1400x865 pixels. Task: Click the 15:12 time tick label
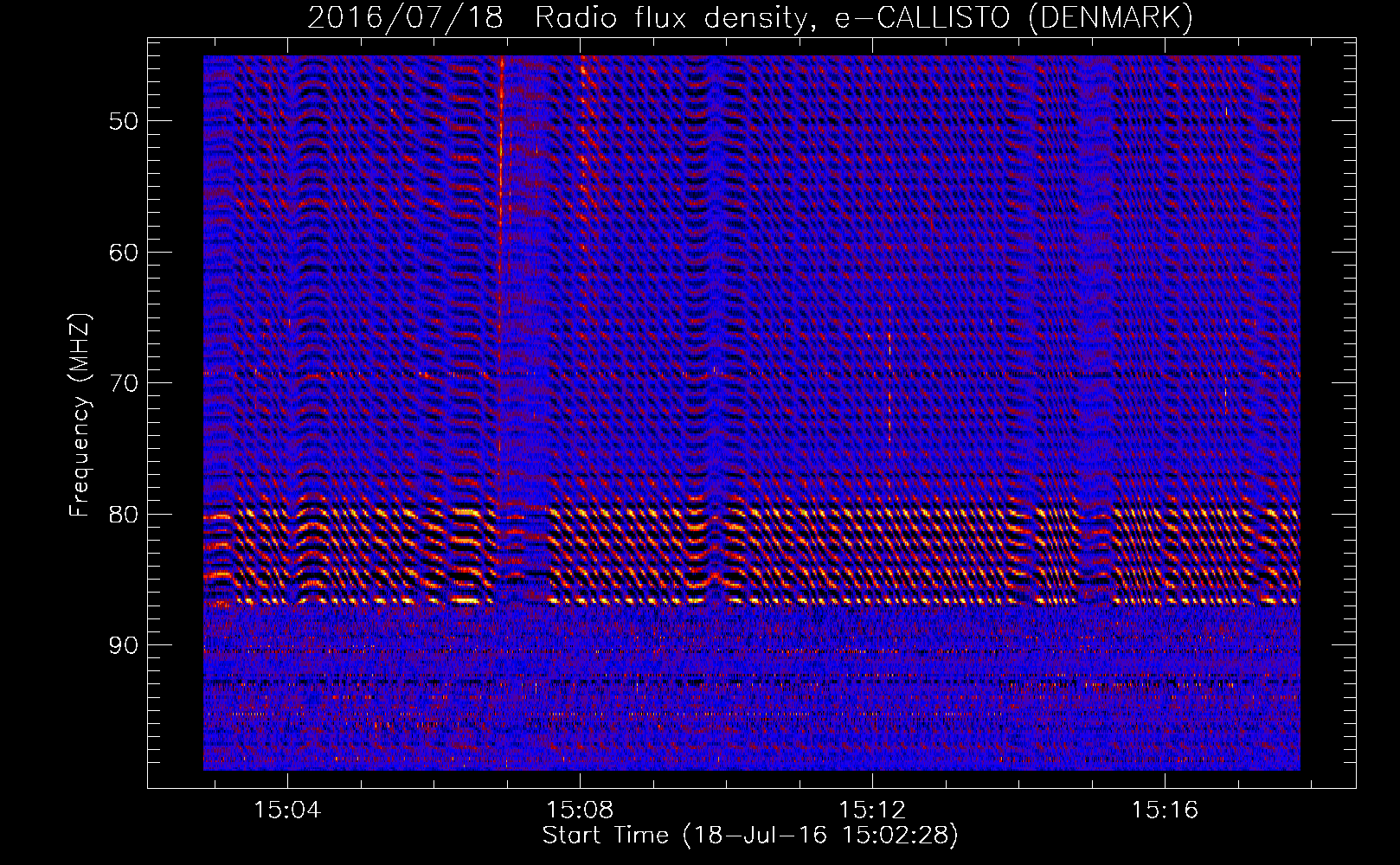click(x=872, y=810)
